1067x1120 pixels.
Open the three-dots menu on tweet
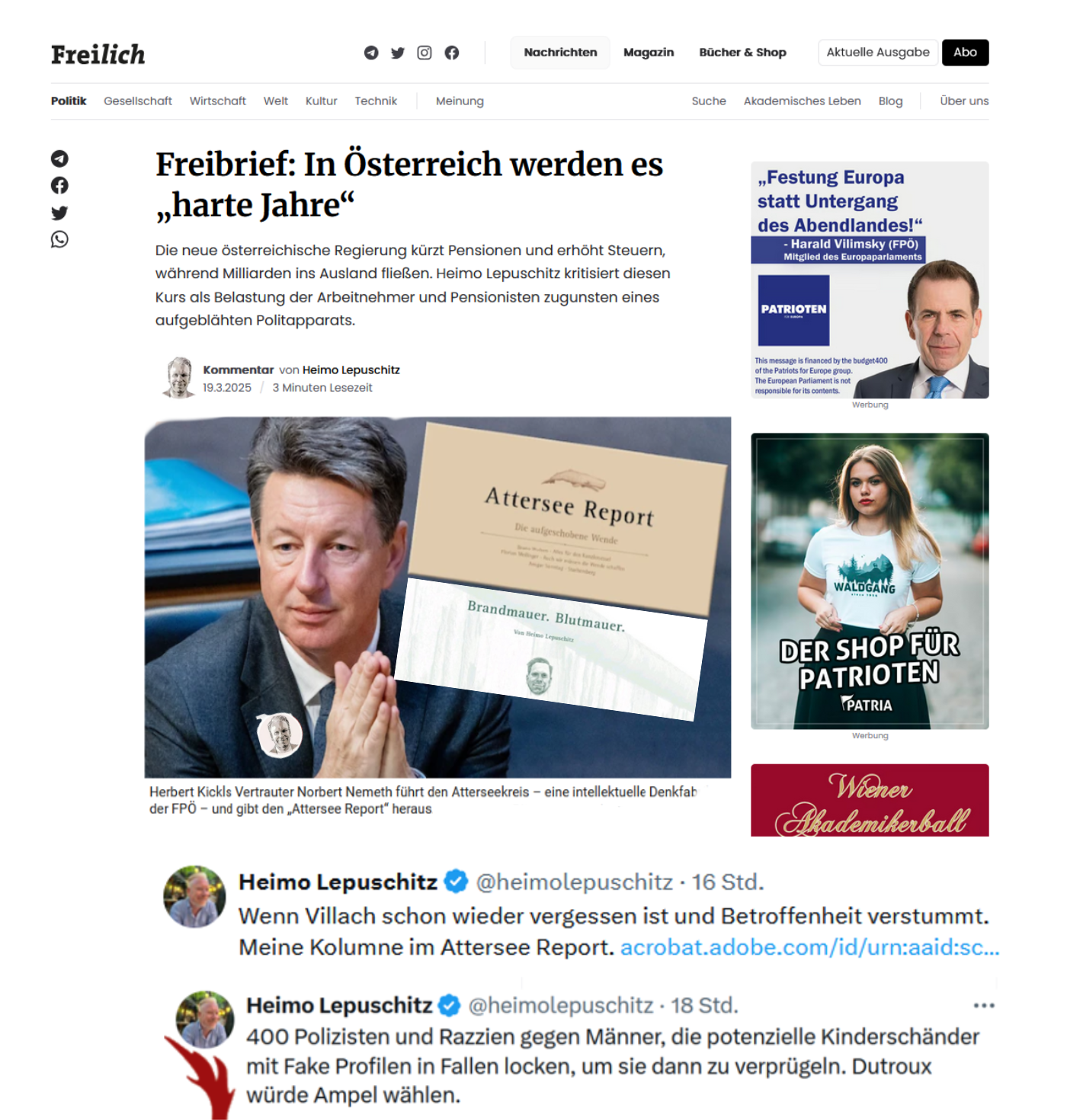click(984, 1006)
